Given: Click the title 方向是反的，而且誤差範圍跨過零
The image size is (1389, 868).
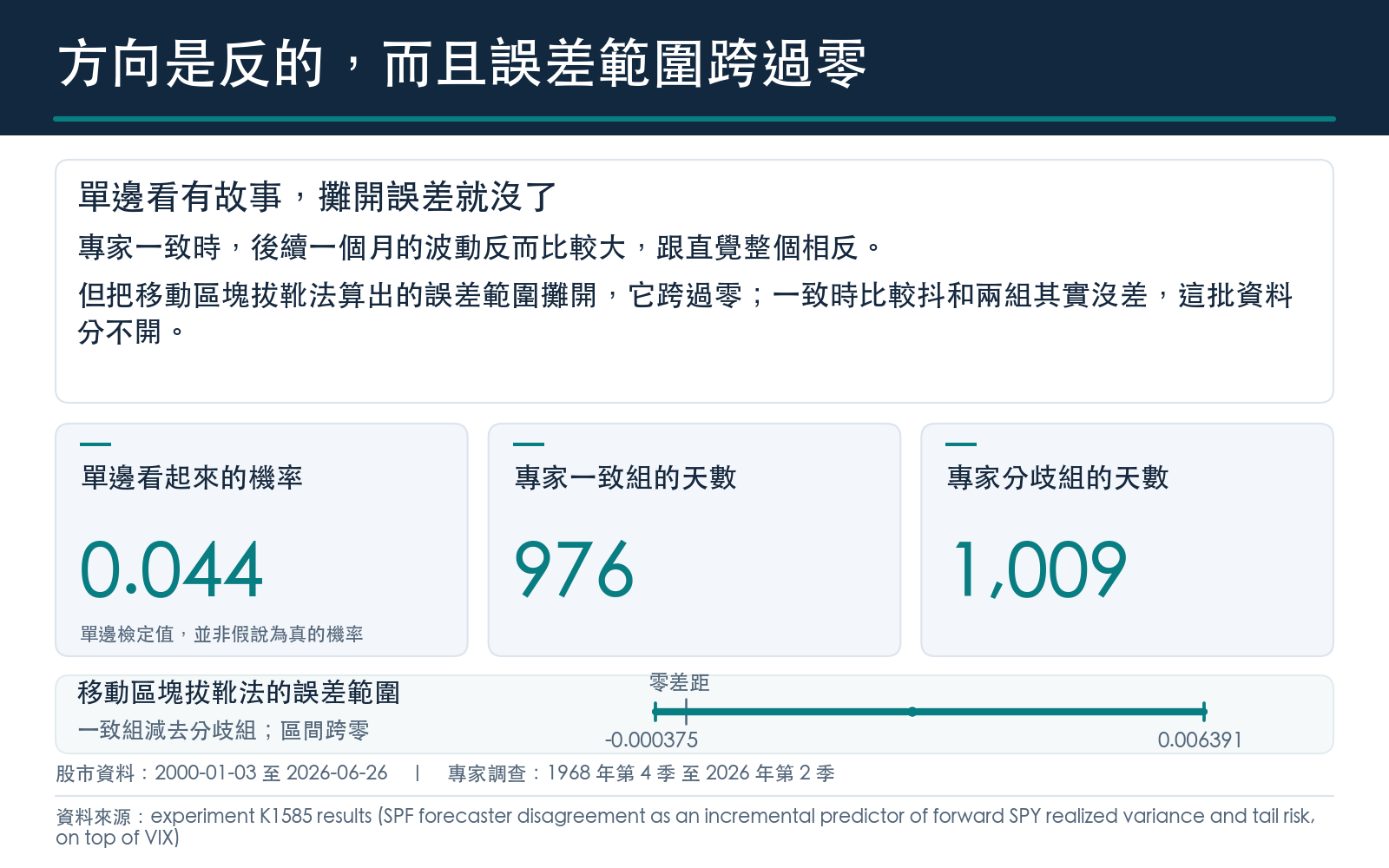Looking at the screenshot, I should pos(462,63).
